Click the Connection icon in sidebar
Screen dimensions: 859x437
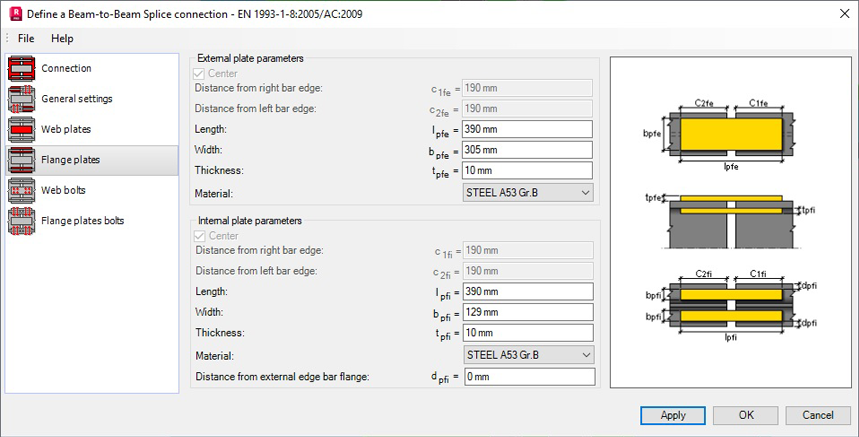tap(22, 68)
